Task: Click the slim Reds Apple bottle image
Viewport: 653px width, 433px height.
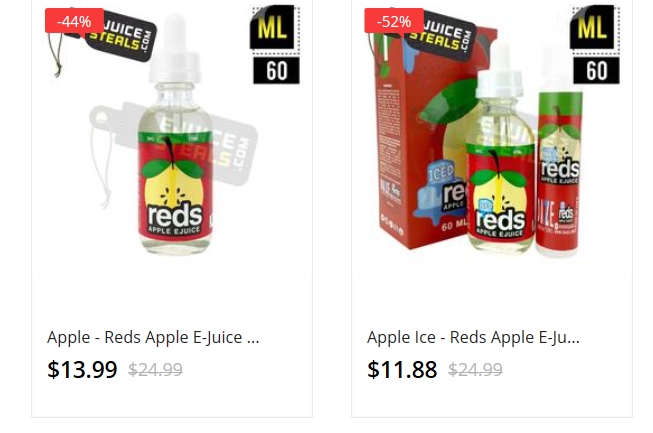Action: (x=558, y=171)
